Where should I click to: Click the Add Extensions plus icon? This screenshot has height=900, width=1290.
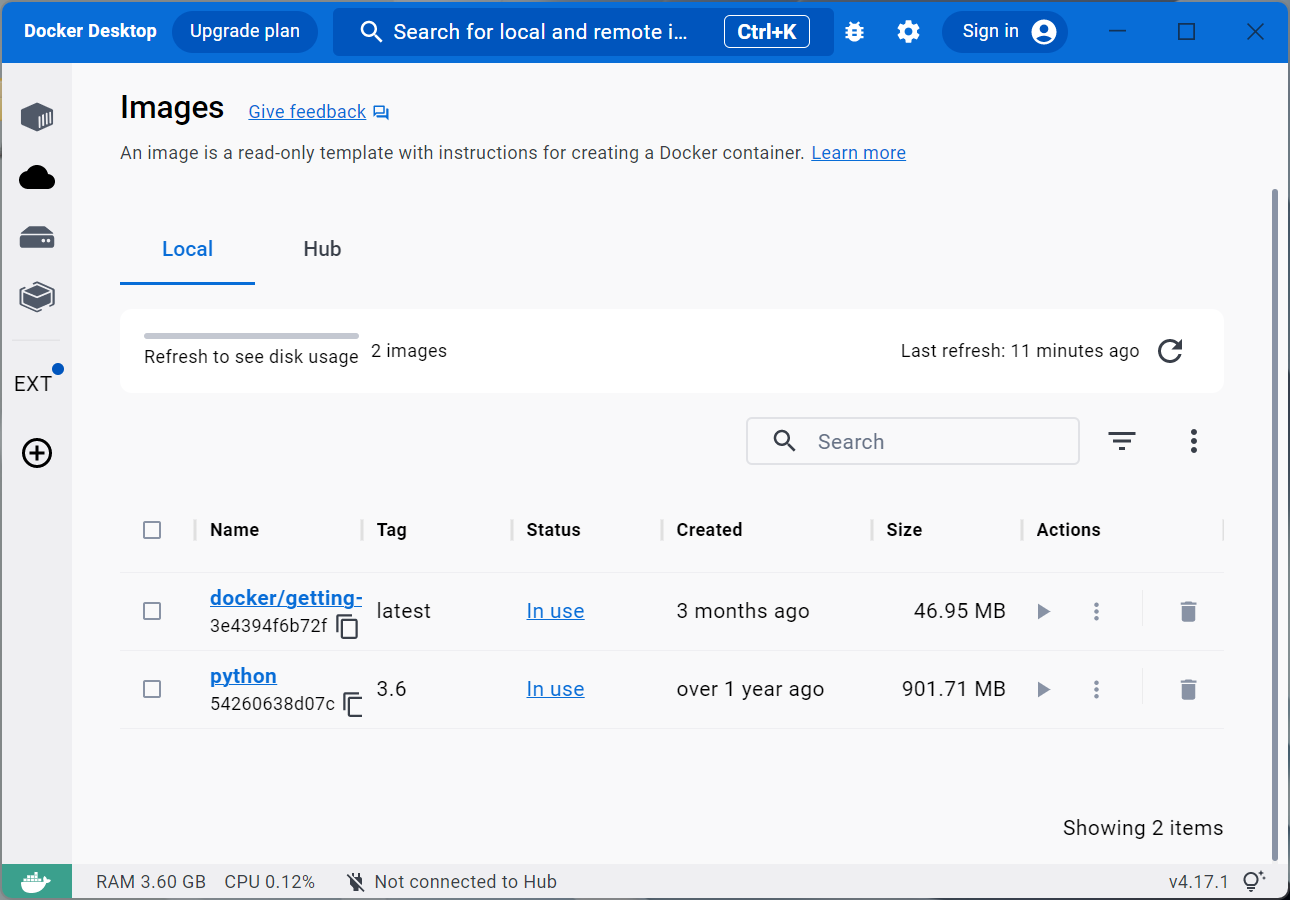click(37, 454)
